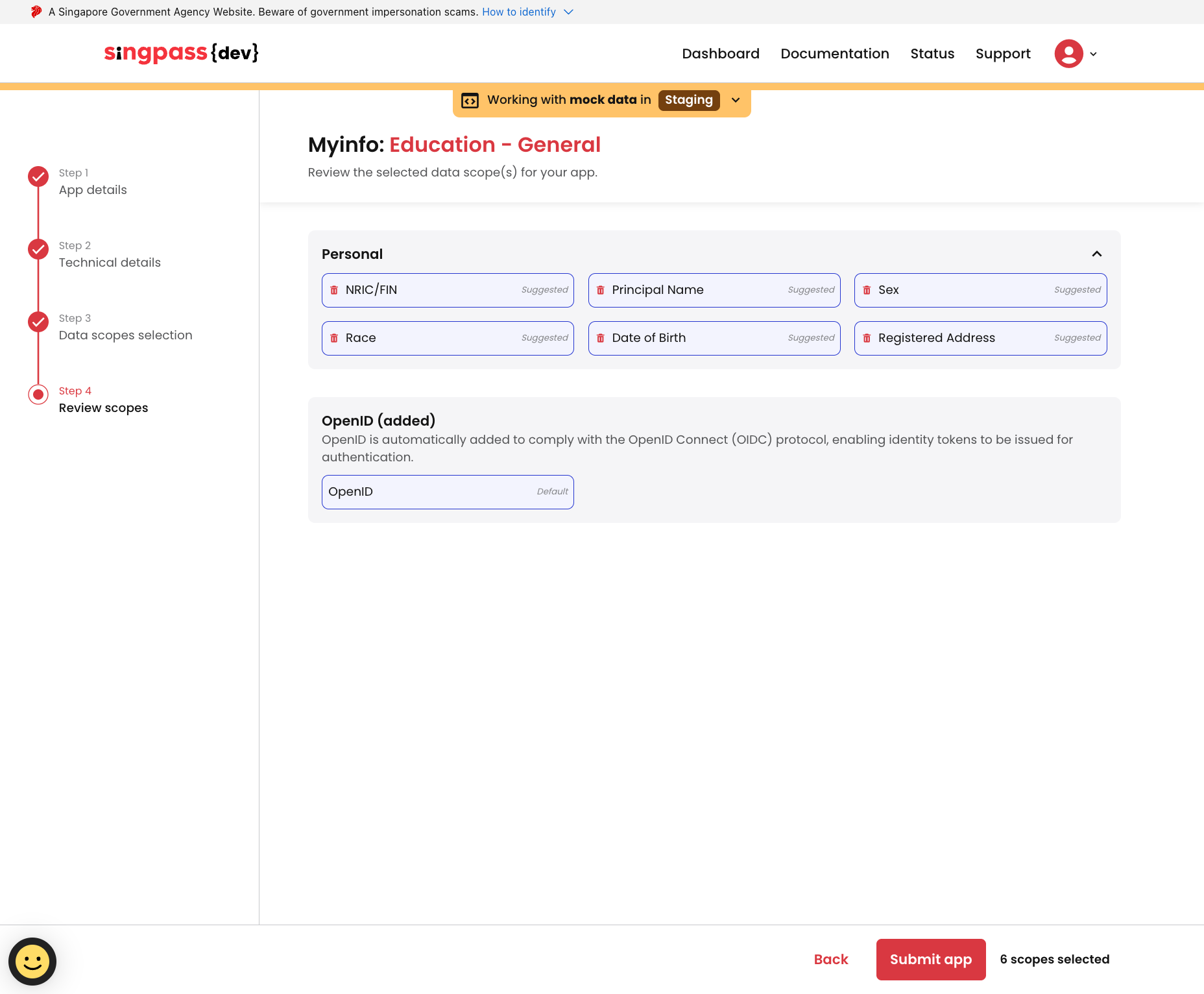The height and width of the screenshot is (994, 1204).
Task: Remove Date of Birth scope trash icon
Action: [x=601, y=338]
